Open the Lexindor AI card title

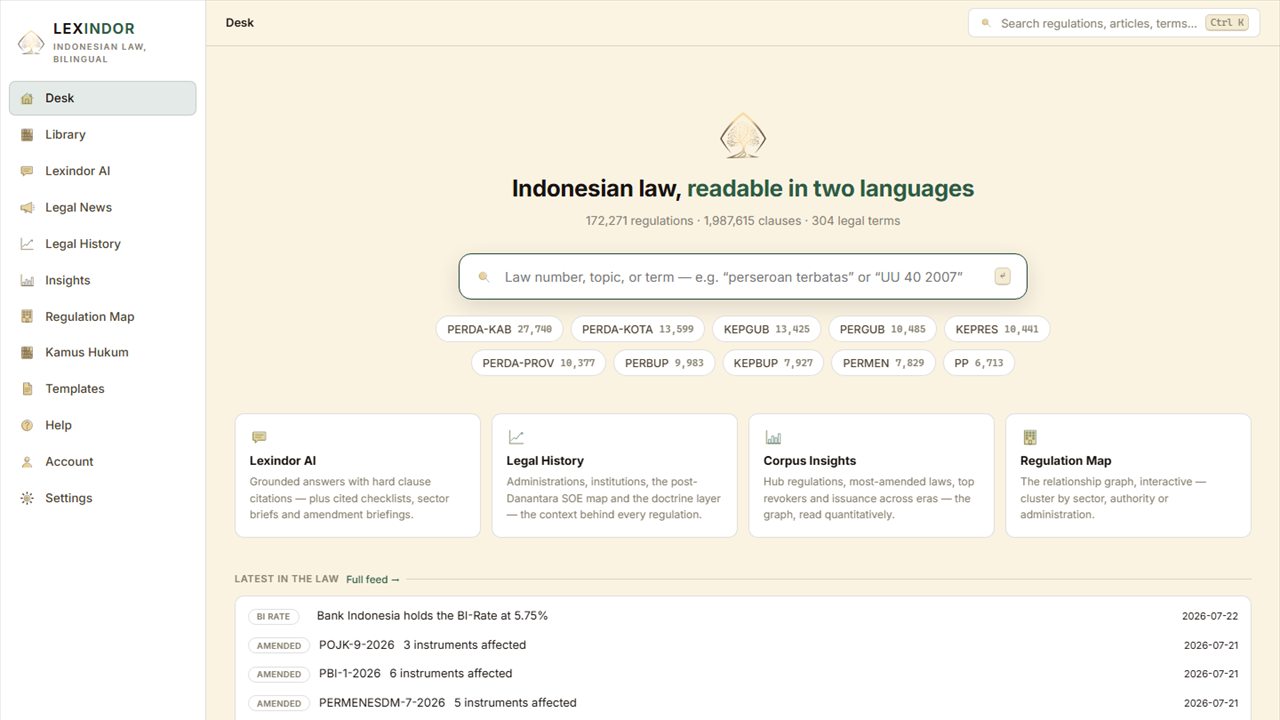pyautogui.click(x=283, y=461)
